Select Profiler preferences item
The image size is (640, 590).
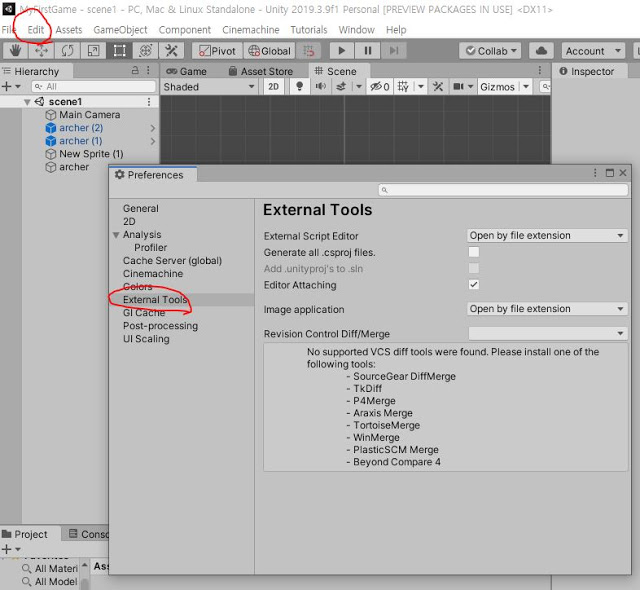click(x=150, y=248)
